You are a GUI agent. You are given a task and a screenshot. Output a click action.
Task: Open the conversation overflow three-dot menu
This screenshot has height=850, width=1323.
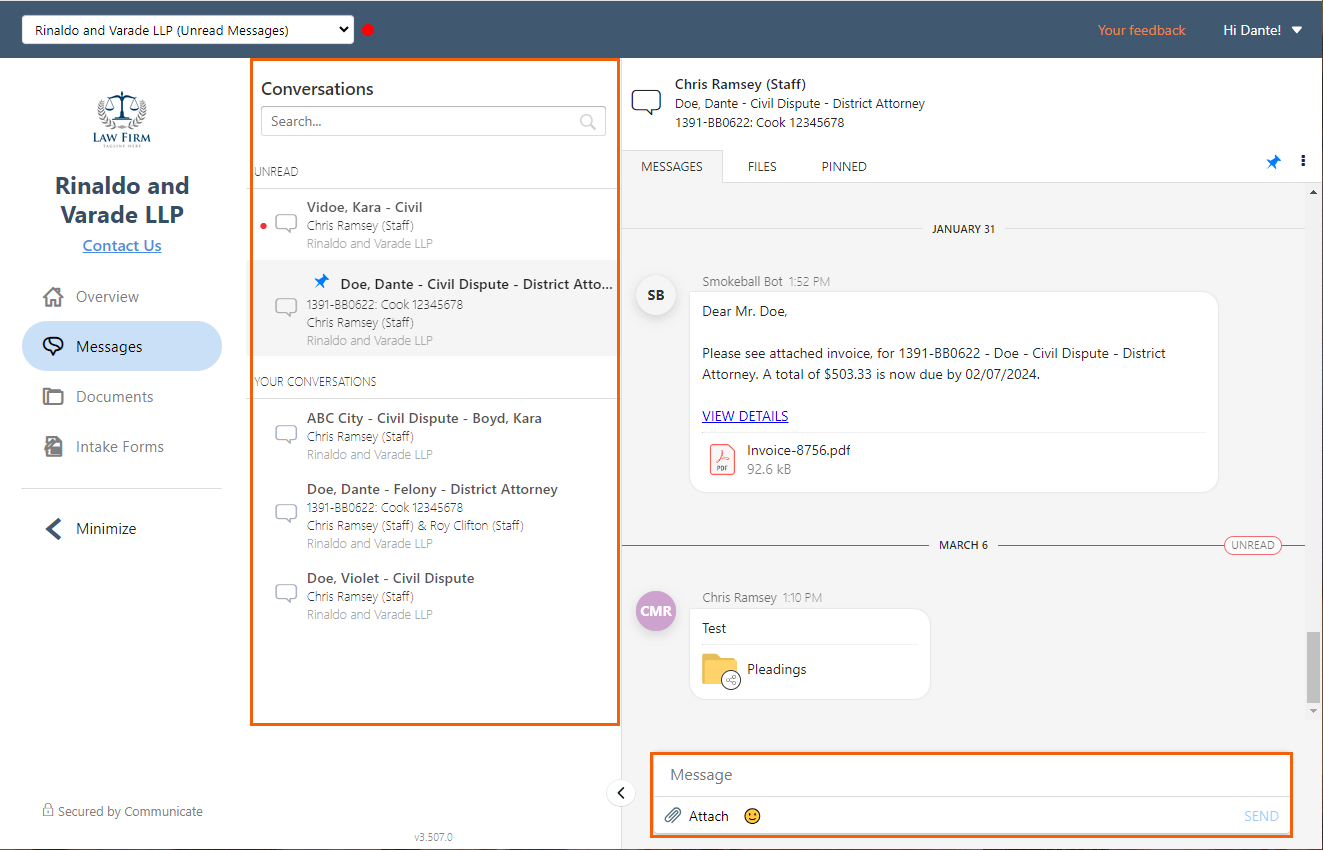[x=1303, y=160]
